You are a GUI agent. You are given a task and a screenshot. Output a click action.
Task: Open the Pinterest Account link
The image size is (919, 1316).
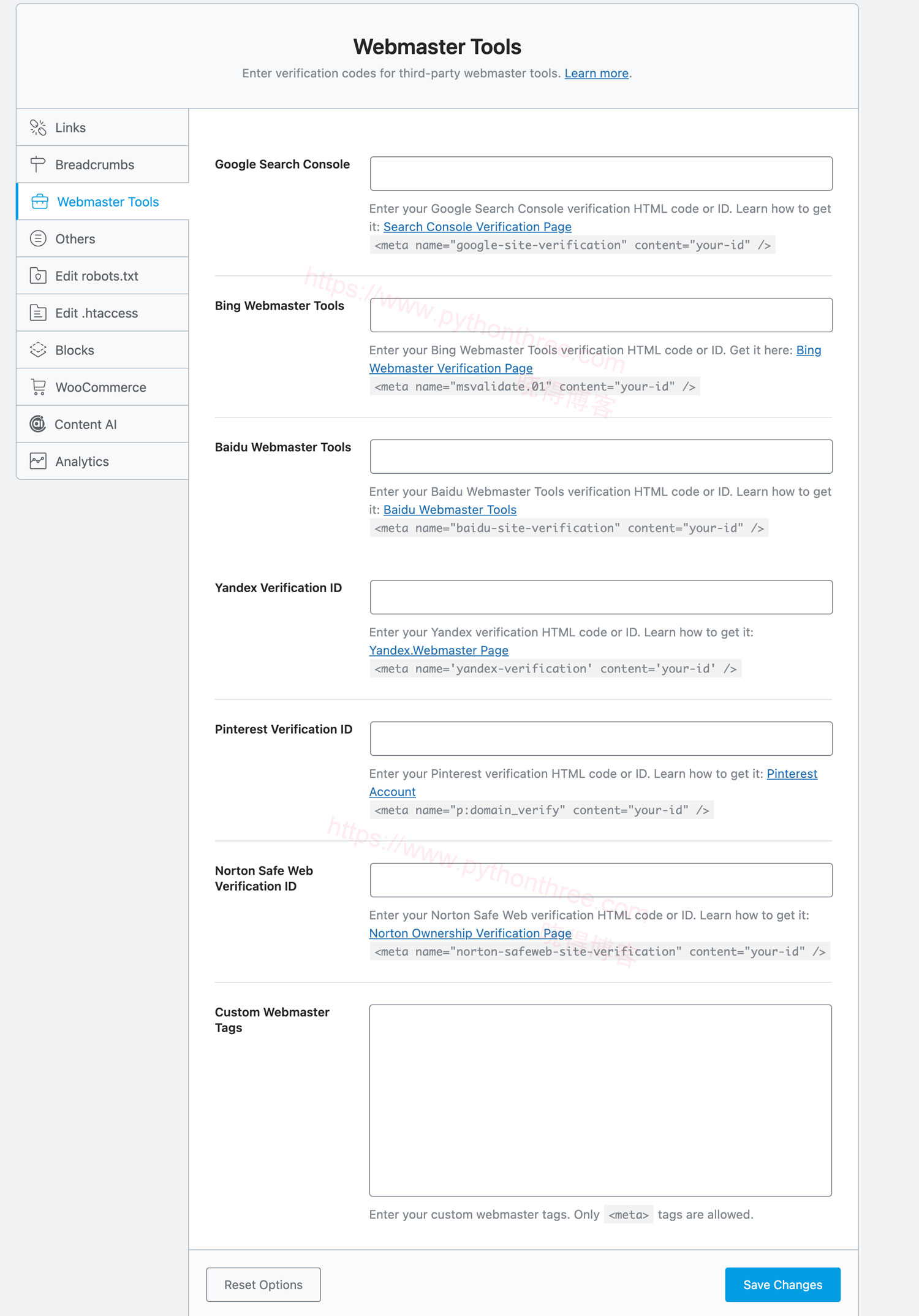coord(392,791)
